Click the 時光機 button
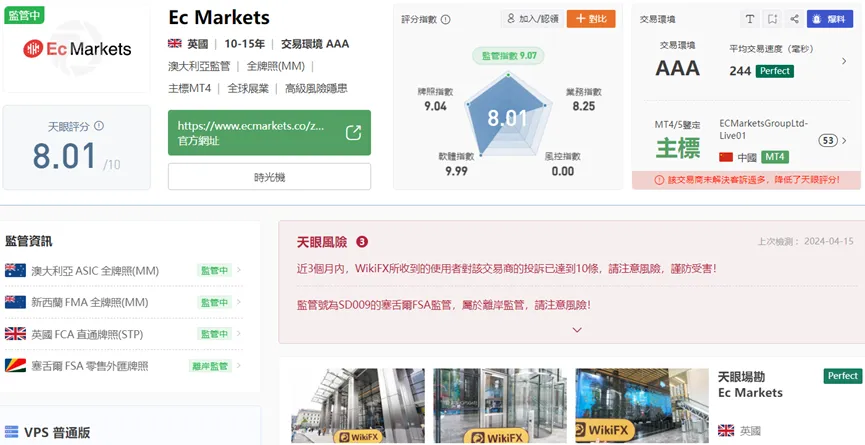This screenshot has height=445, width=865. coord(269,177)
